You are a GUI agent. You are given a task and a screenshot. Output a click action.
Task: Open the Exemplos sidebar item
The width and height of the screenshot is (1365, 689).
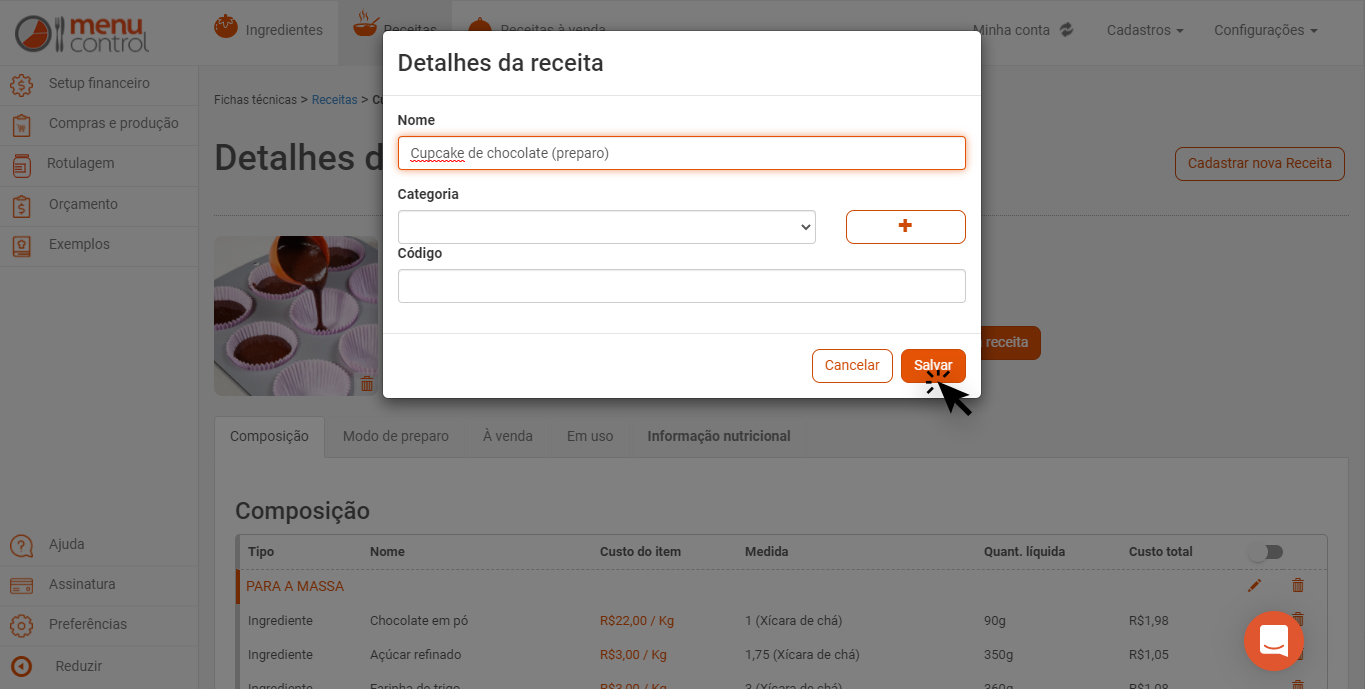[99, 245]
